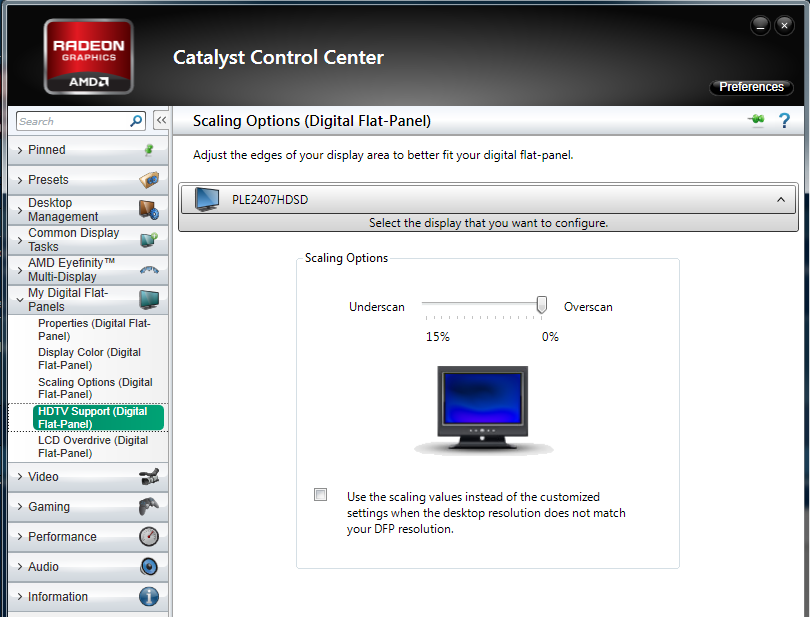
Task: Open the PLE2407HDSD display dropdown
Action: click(488, 200)
